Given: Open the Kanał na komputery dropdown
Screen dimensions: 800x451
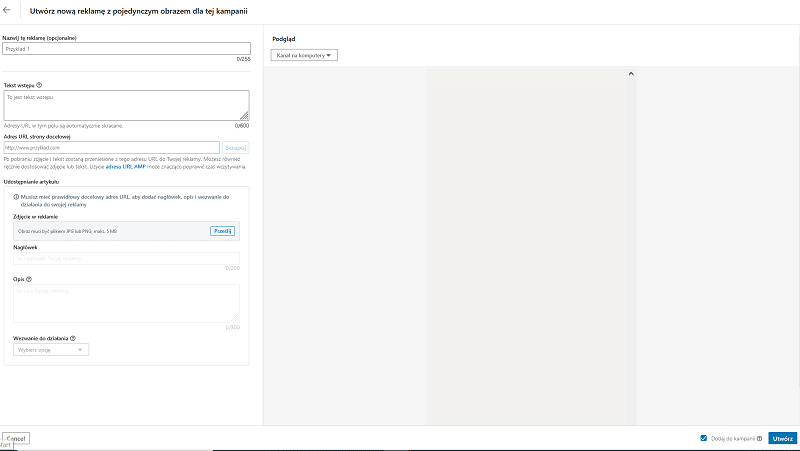Looking at the screenshot, I should coord(304,55).
